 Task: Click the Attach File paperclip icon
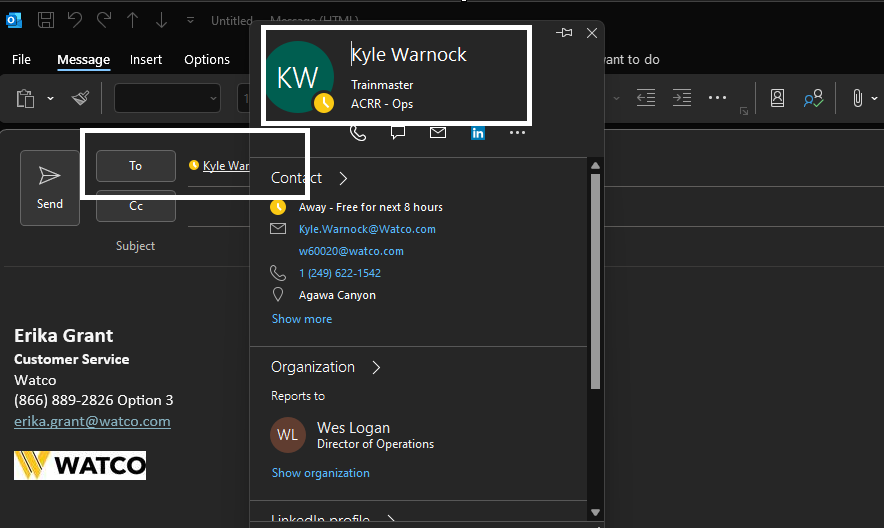858,98
